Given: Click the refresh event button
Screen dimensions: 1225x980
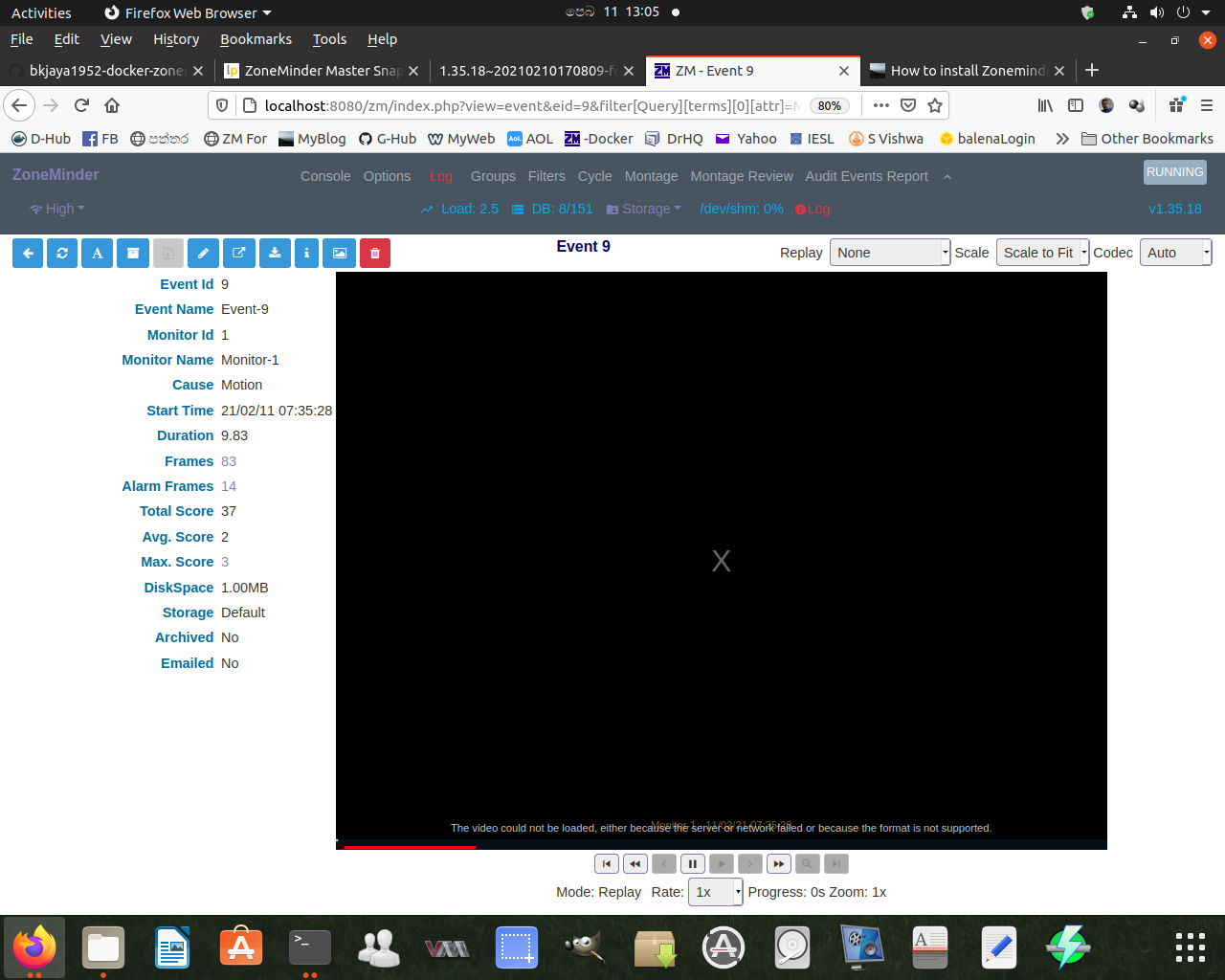Looking at the screenshot, I should pyautogui.click(x=62, y=254).
